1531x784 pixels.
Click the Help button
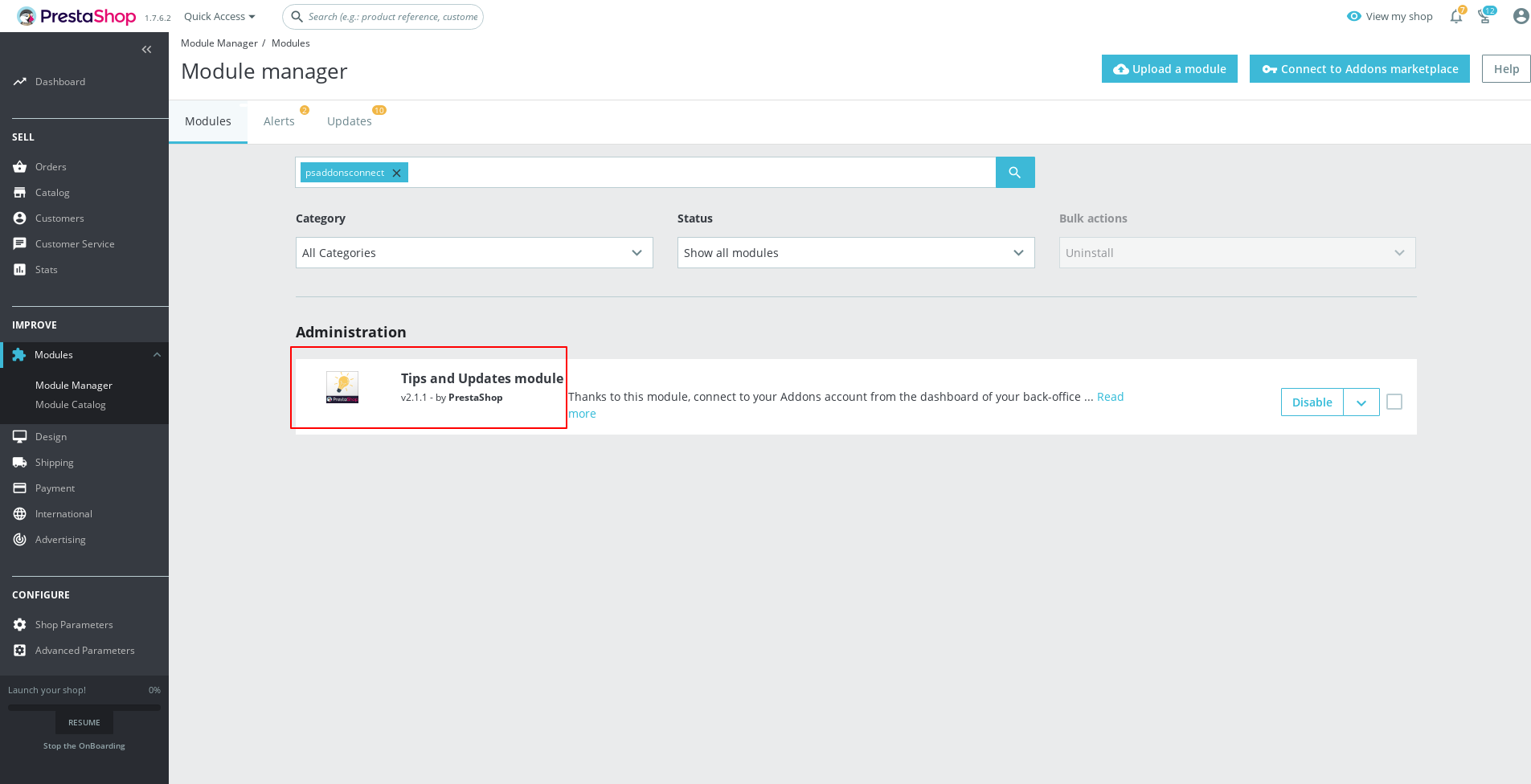[1506, 69]
